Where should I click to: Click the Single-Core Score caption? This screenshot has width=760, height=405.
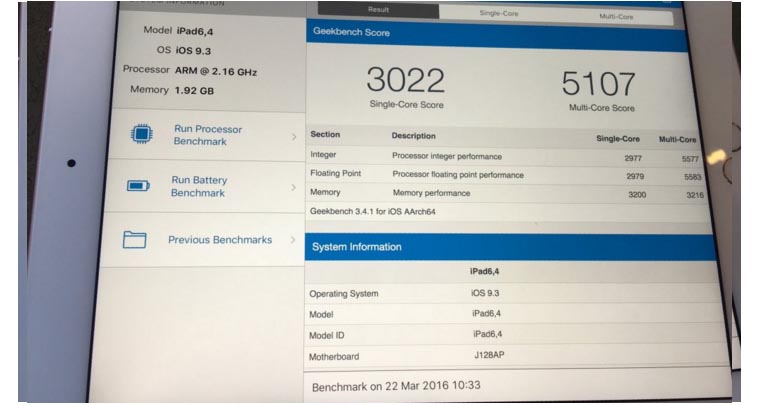[406, 105]
